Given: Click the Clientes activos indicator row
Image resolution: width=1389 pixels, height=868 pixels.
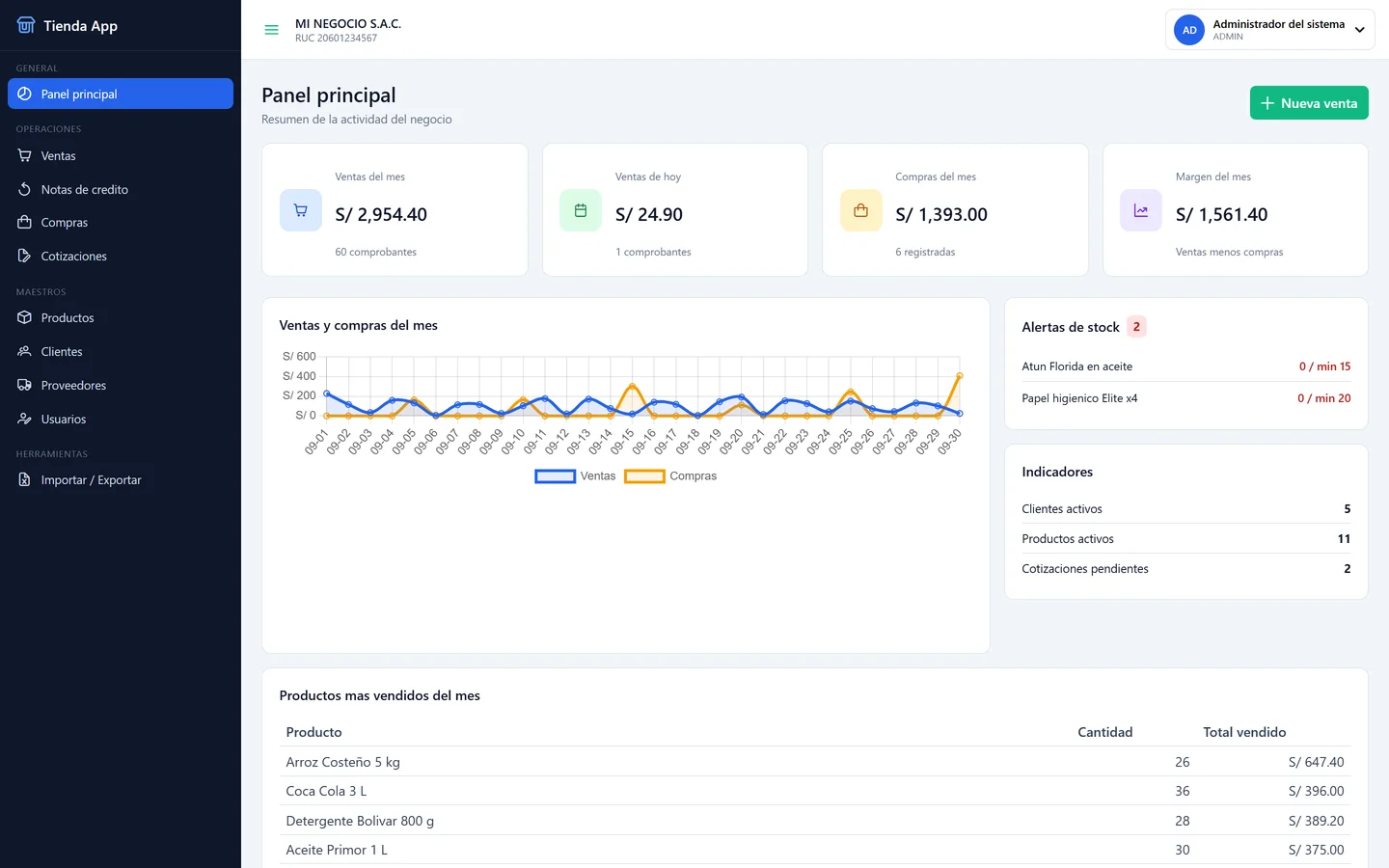Looking at the screenshot, I should 1186,509.
